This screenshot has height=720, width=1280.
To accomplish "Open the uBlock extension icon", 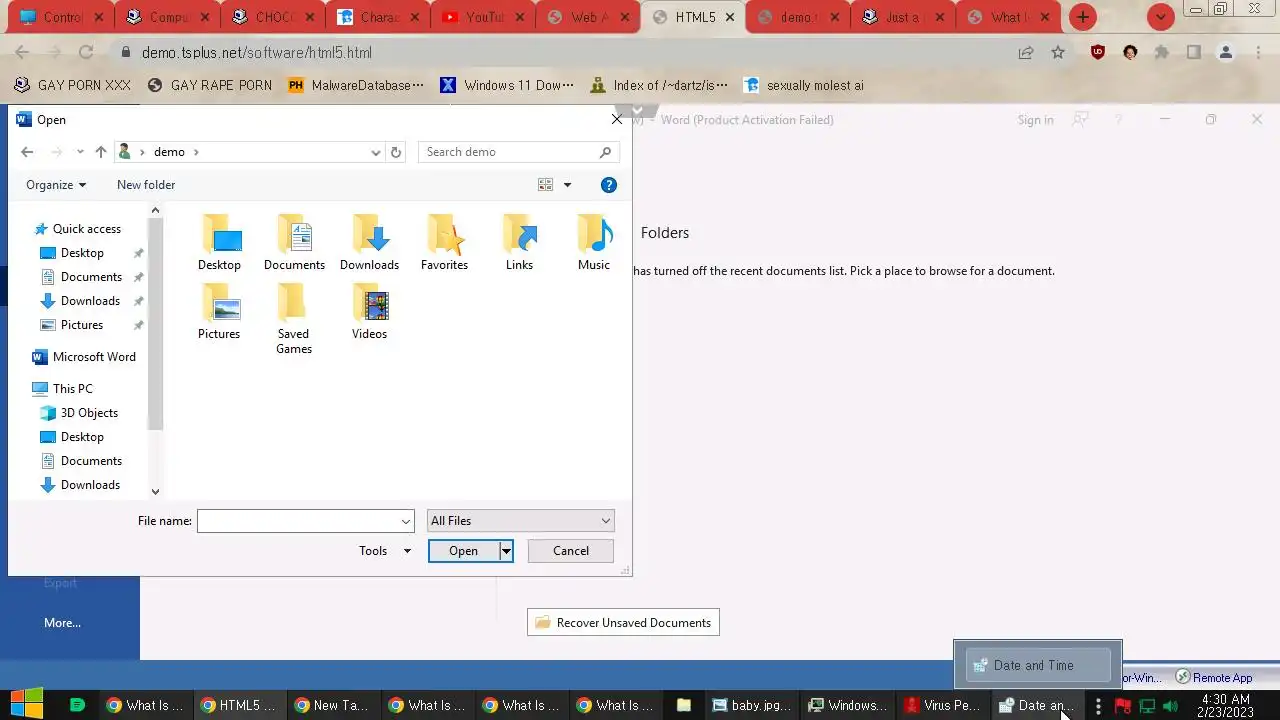I will tap(1098, 53).
